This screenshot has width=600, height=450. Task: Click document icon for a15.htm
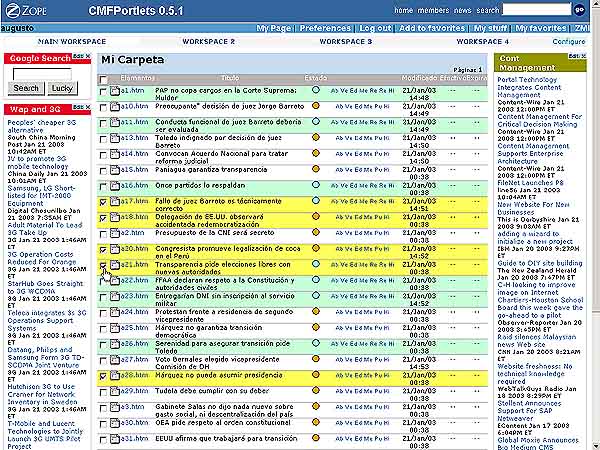click(114, 170)
